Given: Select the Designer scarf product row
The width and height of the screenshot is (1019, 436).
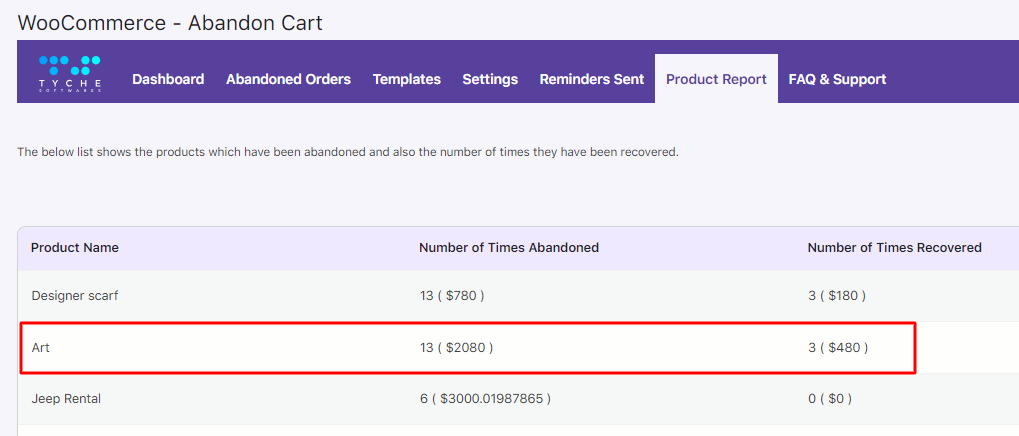Looking at the screenshot, I should point(518,296).
